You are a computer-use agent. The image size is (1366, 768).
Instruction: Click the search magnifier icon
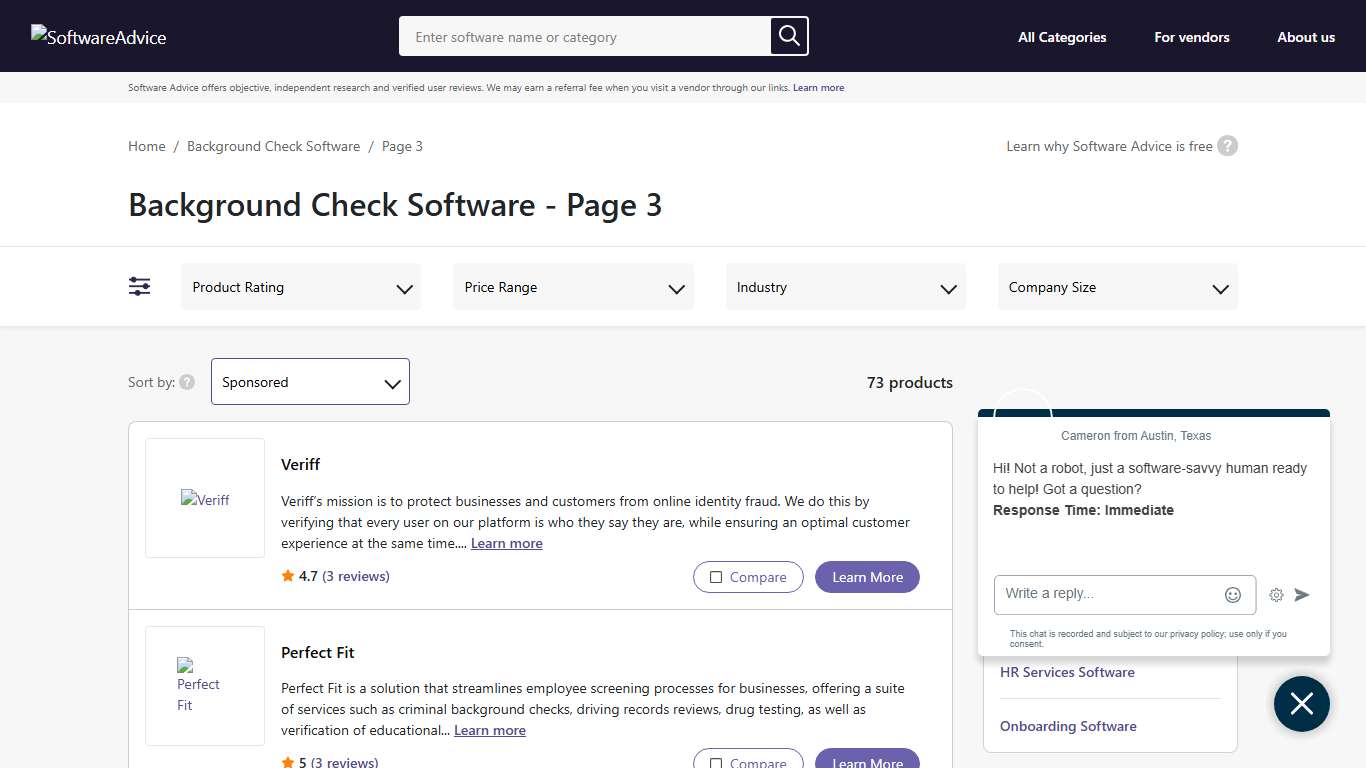click(788, 36)
